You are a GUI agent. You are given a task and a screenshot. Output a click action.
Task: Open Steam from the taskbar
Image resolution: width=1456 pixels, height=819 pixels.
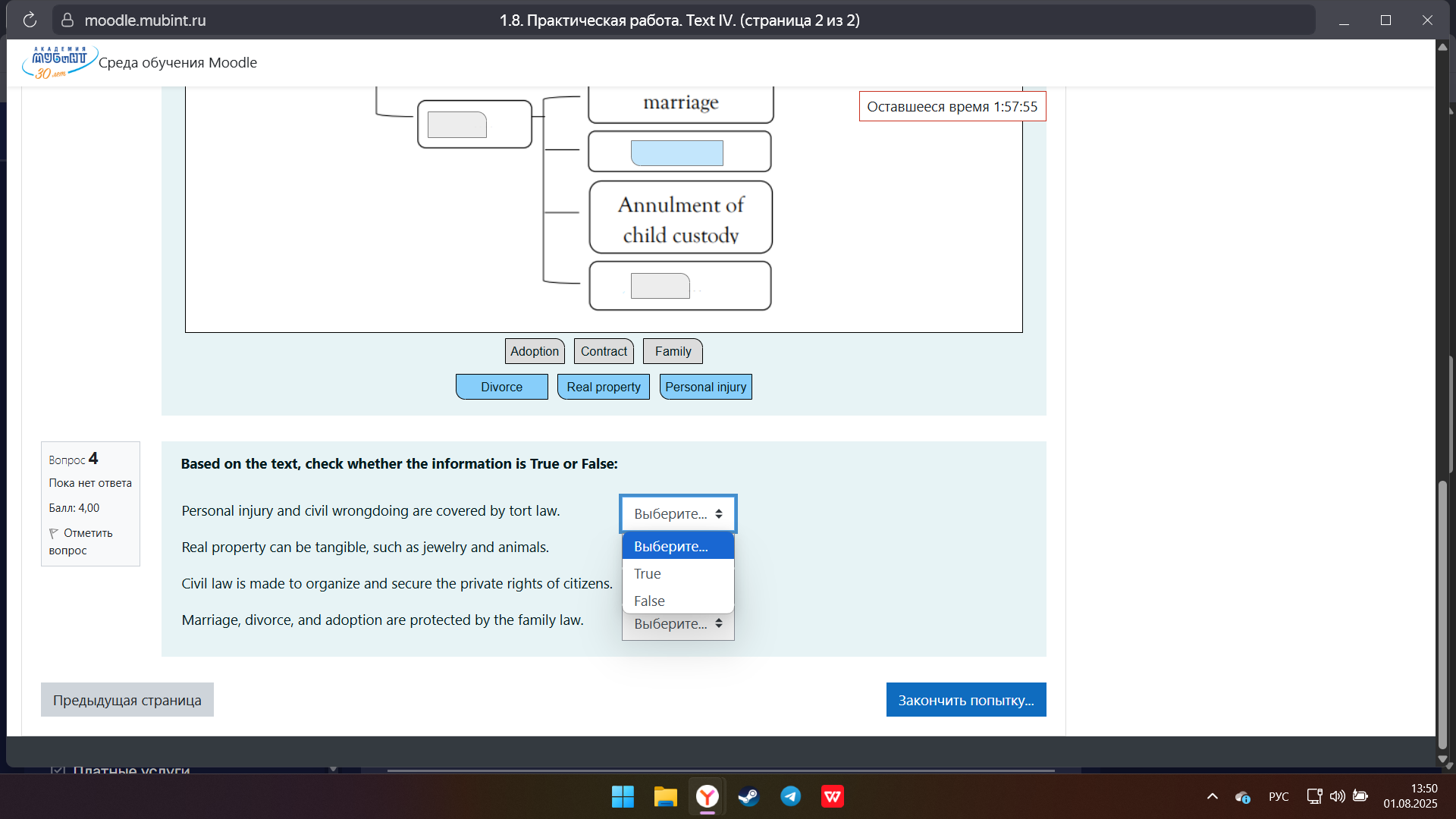[x=748, y=796]
